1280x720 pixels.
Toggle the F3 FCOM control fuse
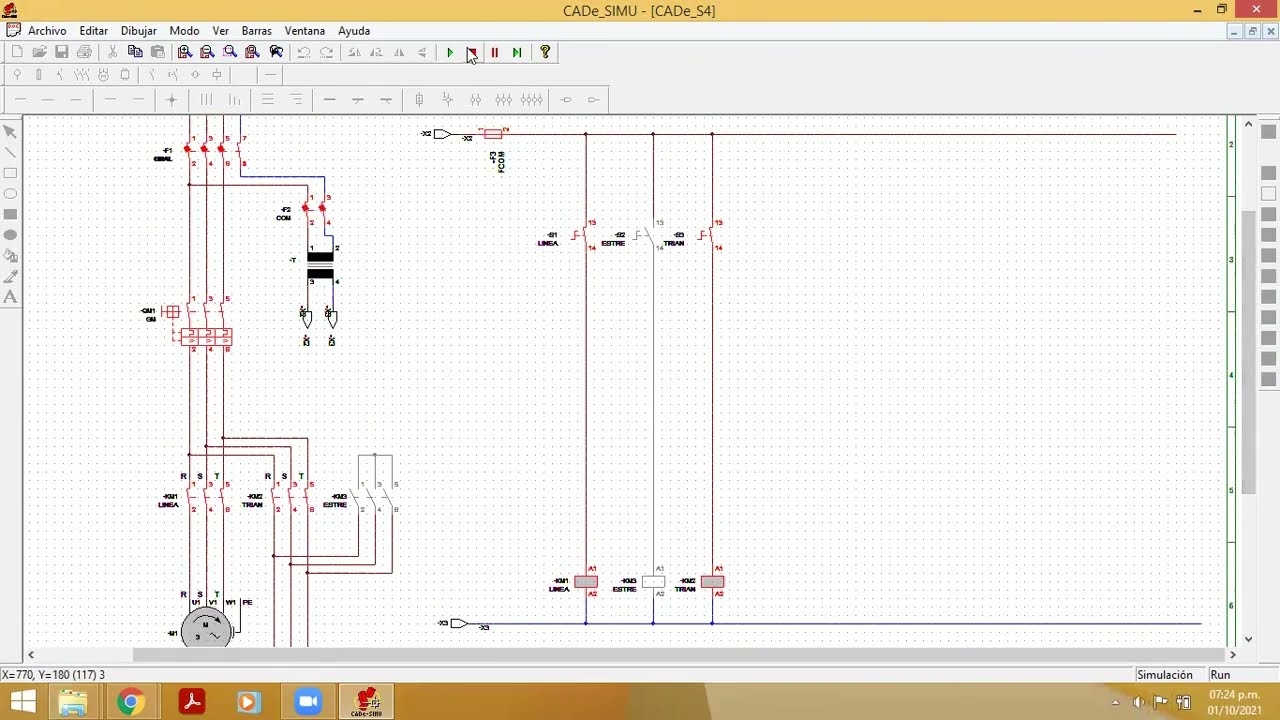click(x=493, y=133)
